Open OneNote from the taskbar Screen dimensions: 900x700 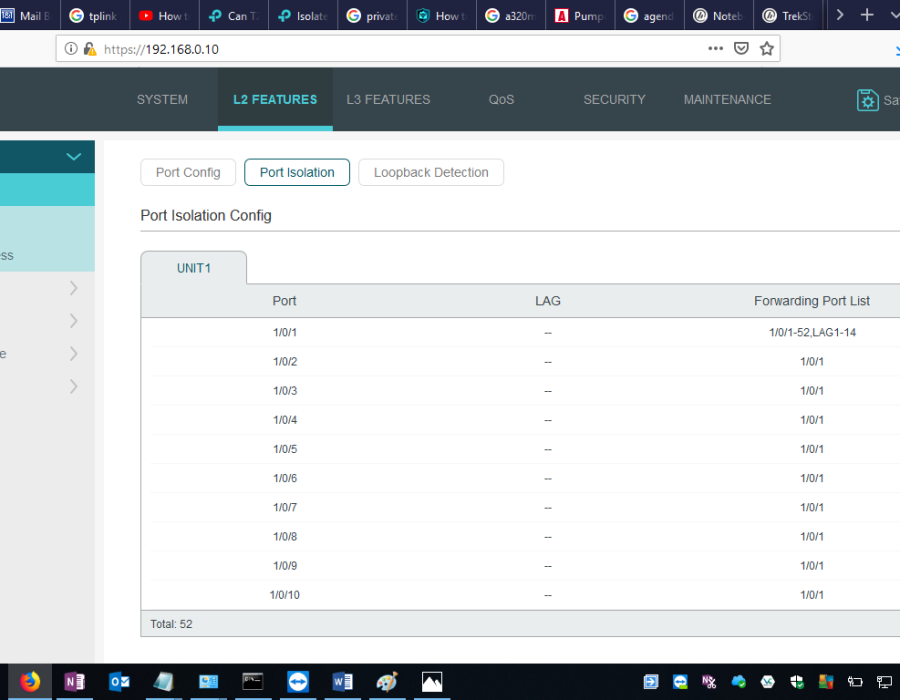75,682
